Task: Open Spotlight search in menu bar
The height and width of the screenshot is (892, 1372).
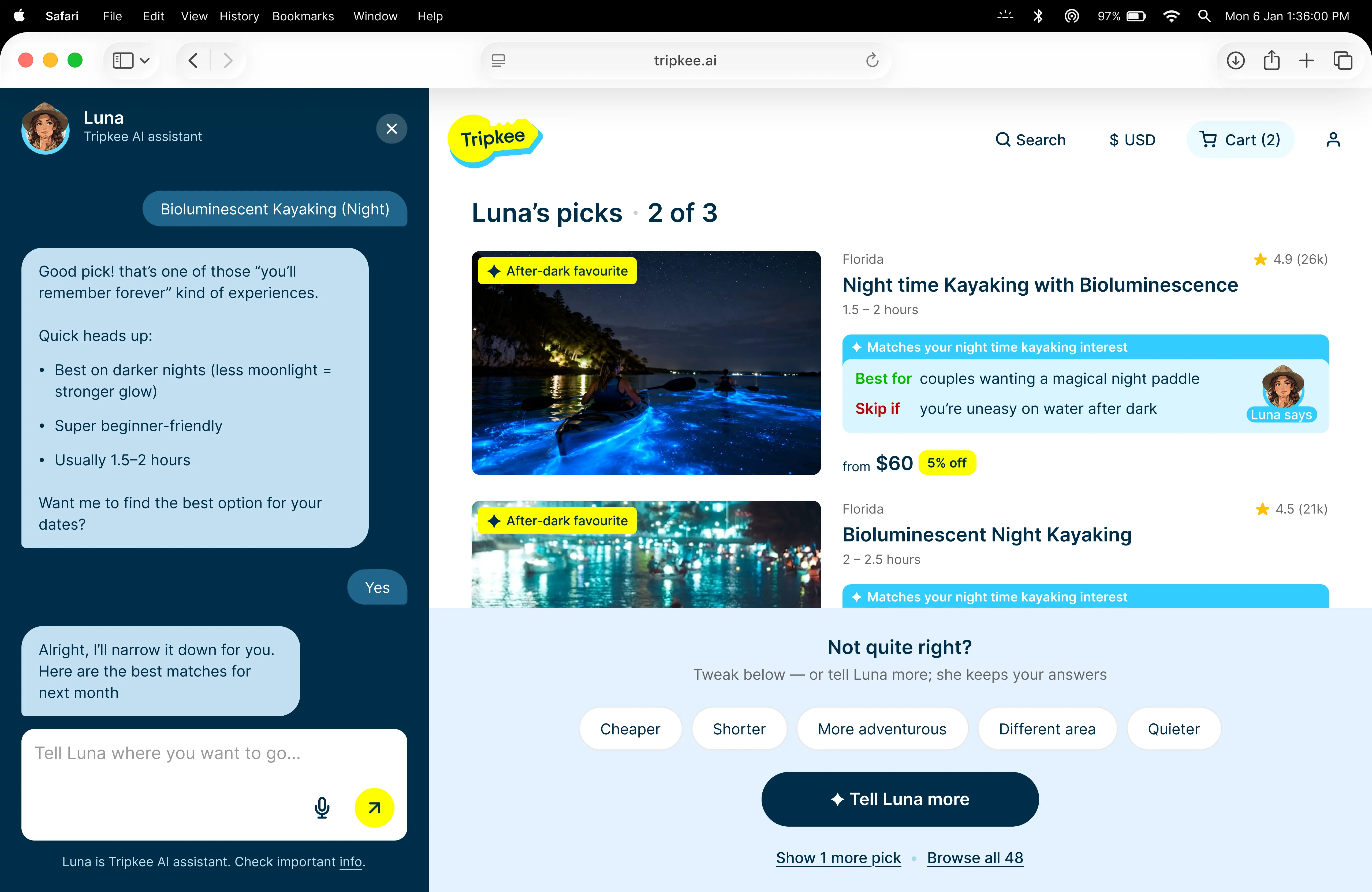Action: tap(1204, 16)
